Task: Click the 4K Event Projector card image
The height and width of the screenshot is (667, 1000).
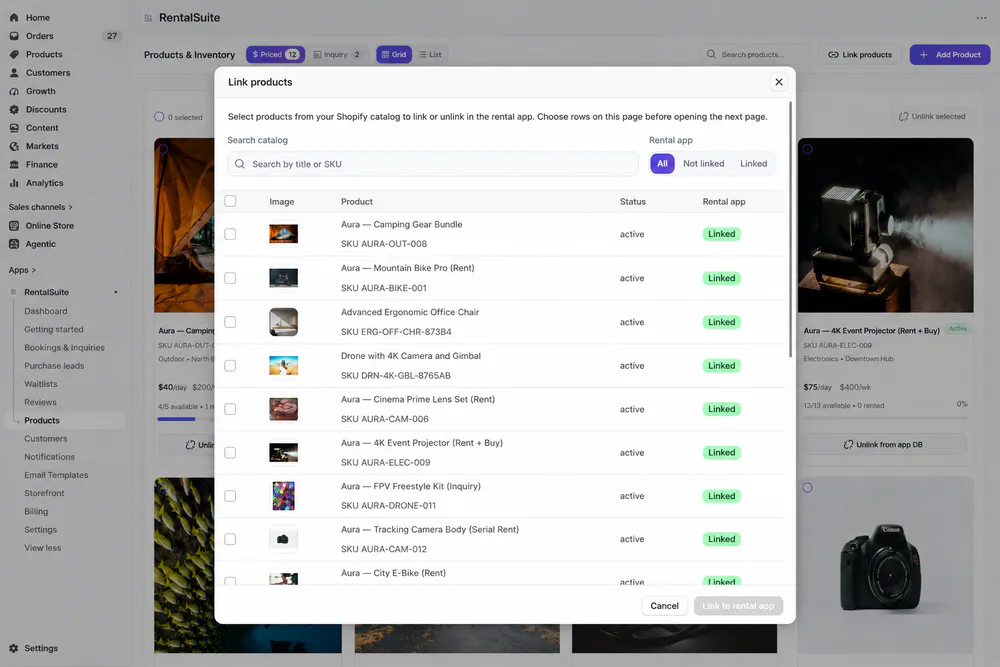Action: [885, 225]
